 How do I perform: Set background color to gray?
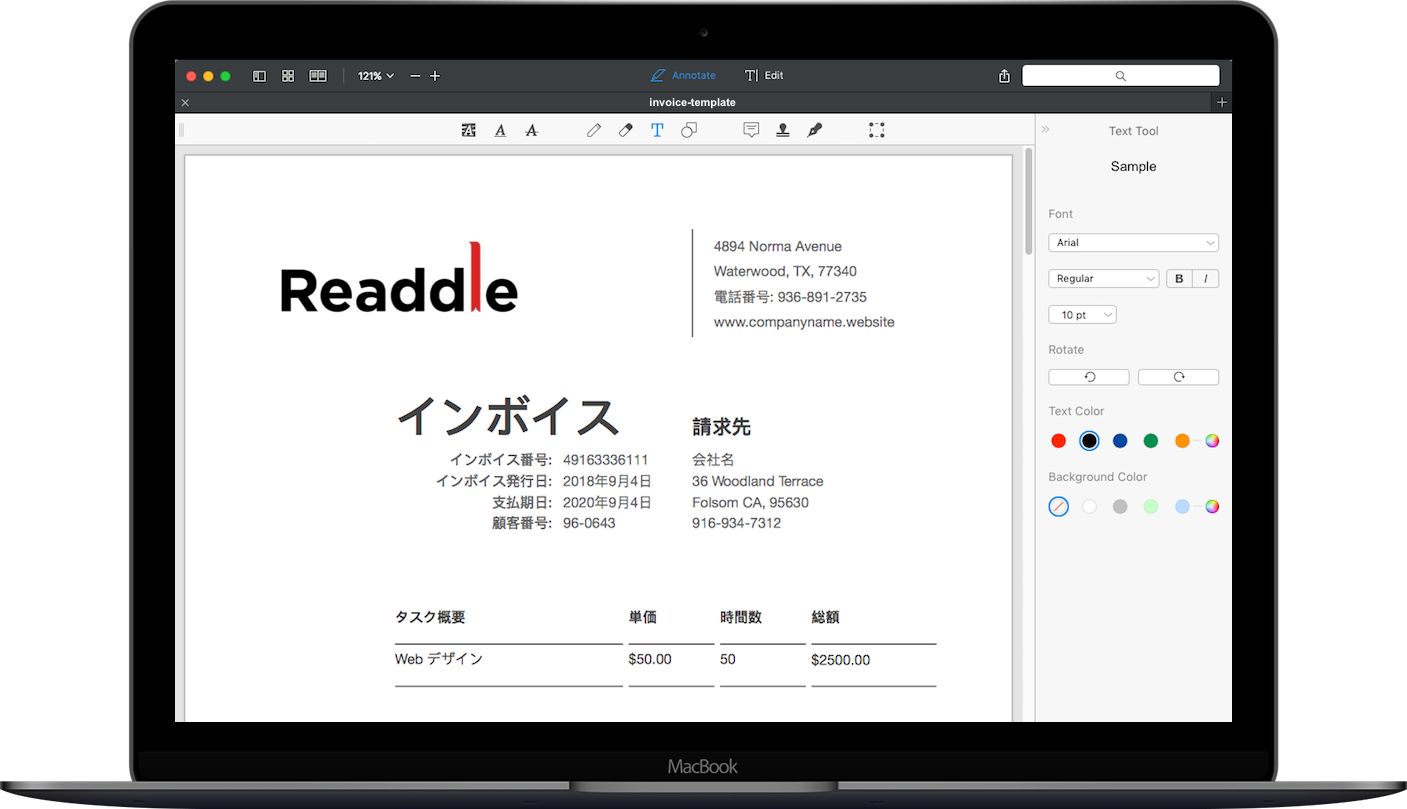pyautogui.click(x=1120, y=507)
